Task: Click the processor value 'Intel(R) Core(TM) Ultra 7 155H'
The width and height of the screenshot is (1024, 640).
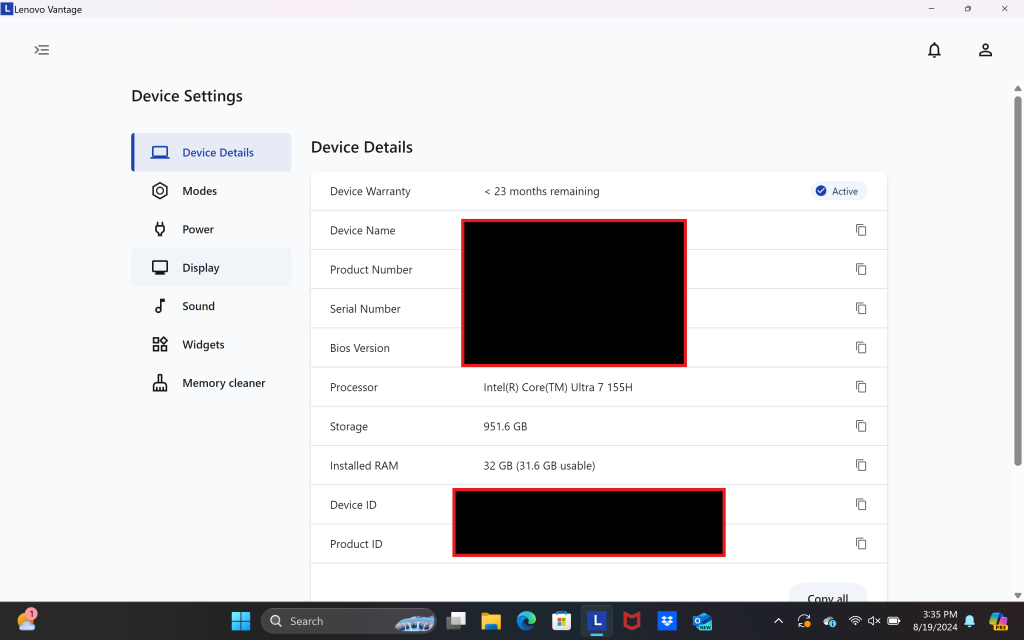Action: pyautogui.click(x=558, y=387)
